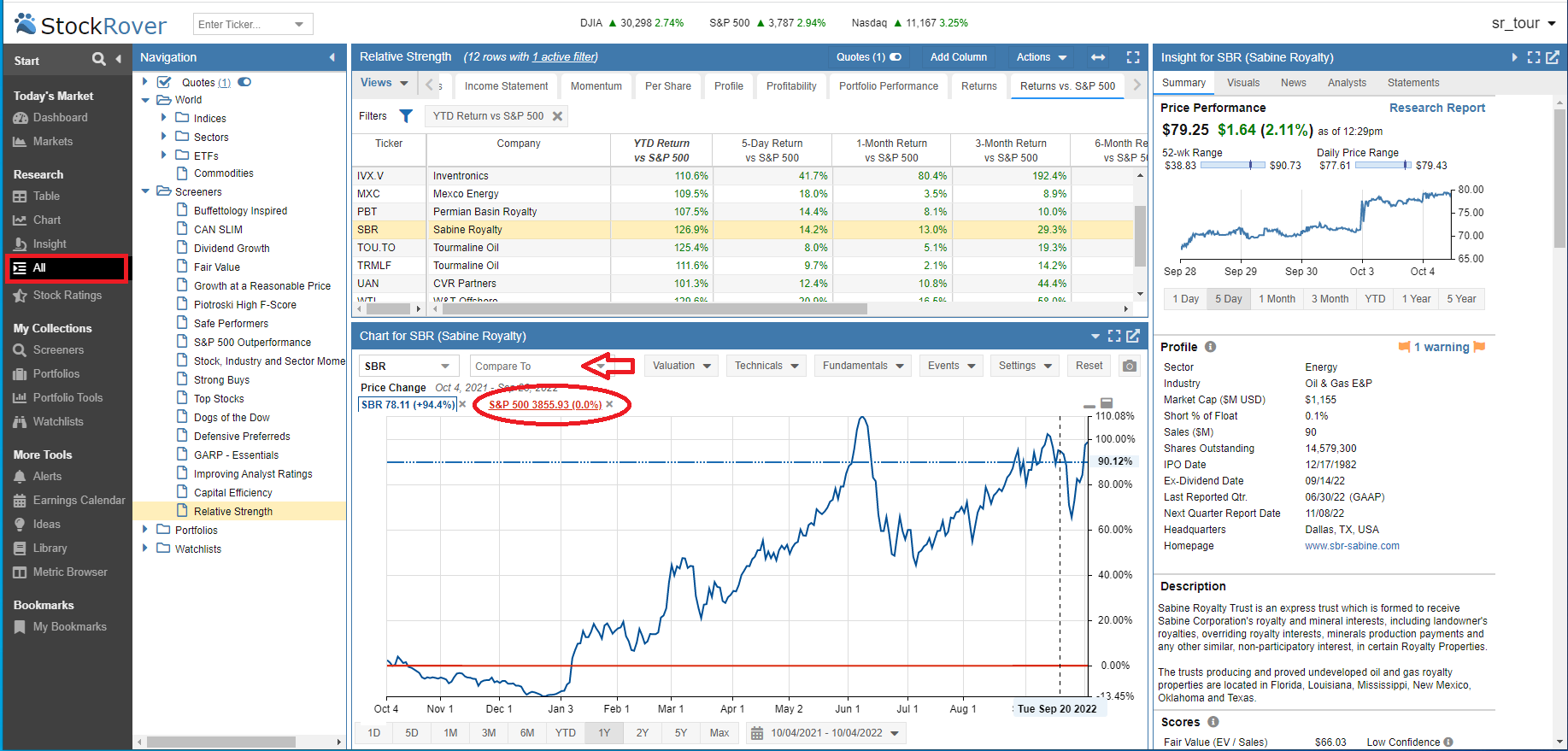Click the 52-wk Range slider bar
Screen dimensions: 1568x751
coord(1233,165)
